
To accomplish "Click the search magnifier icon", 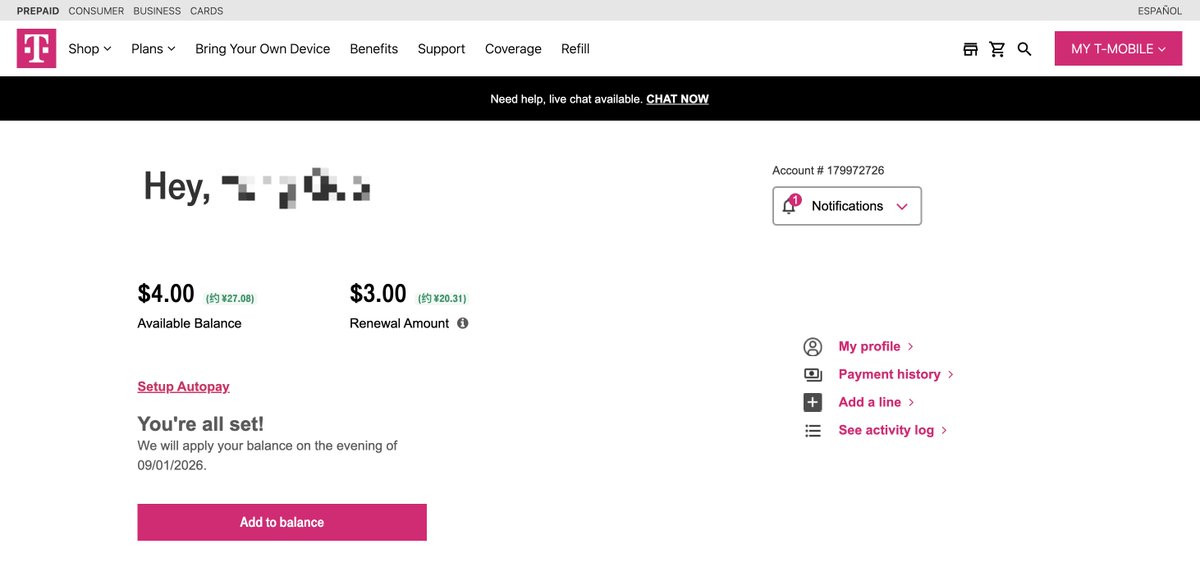I will click(1024, 49).
